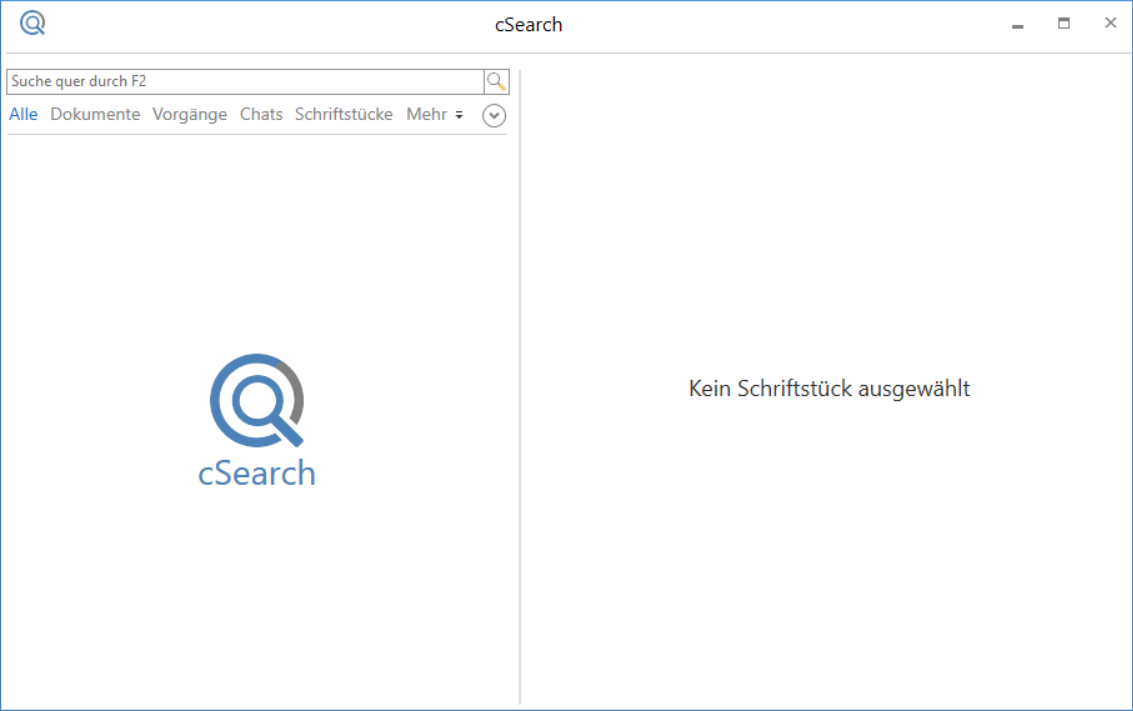
Task: Show the Schriftstücke tab
Action: pyautogui.click(x=344, y=114)
